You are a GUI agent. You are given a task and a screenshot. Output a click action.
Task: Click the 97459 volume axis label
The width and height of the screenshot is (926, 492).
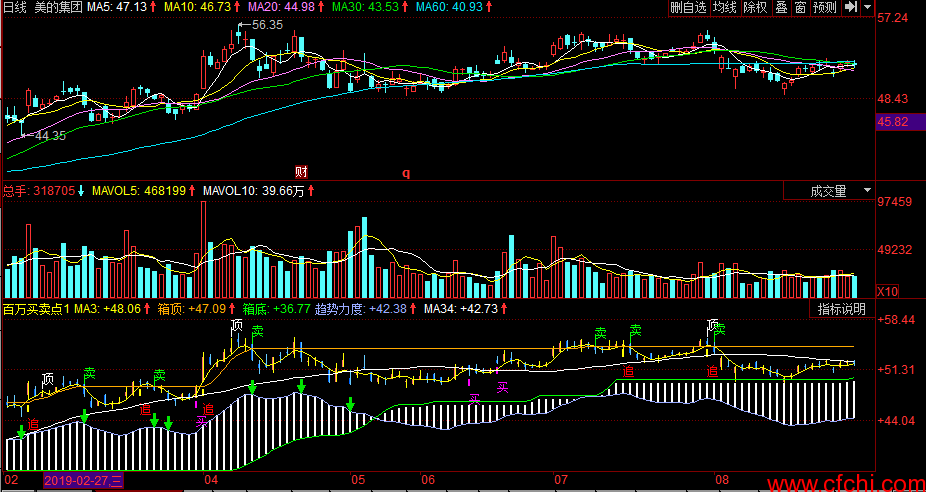[x=895, y=202]
